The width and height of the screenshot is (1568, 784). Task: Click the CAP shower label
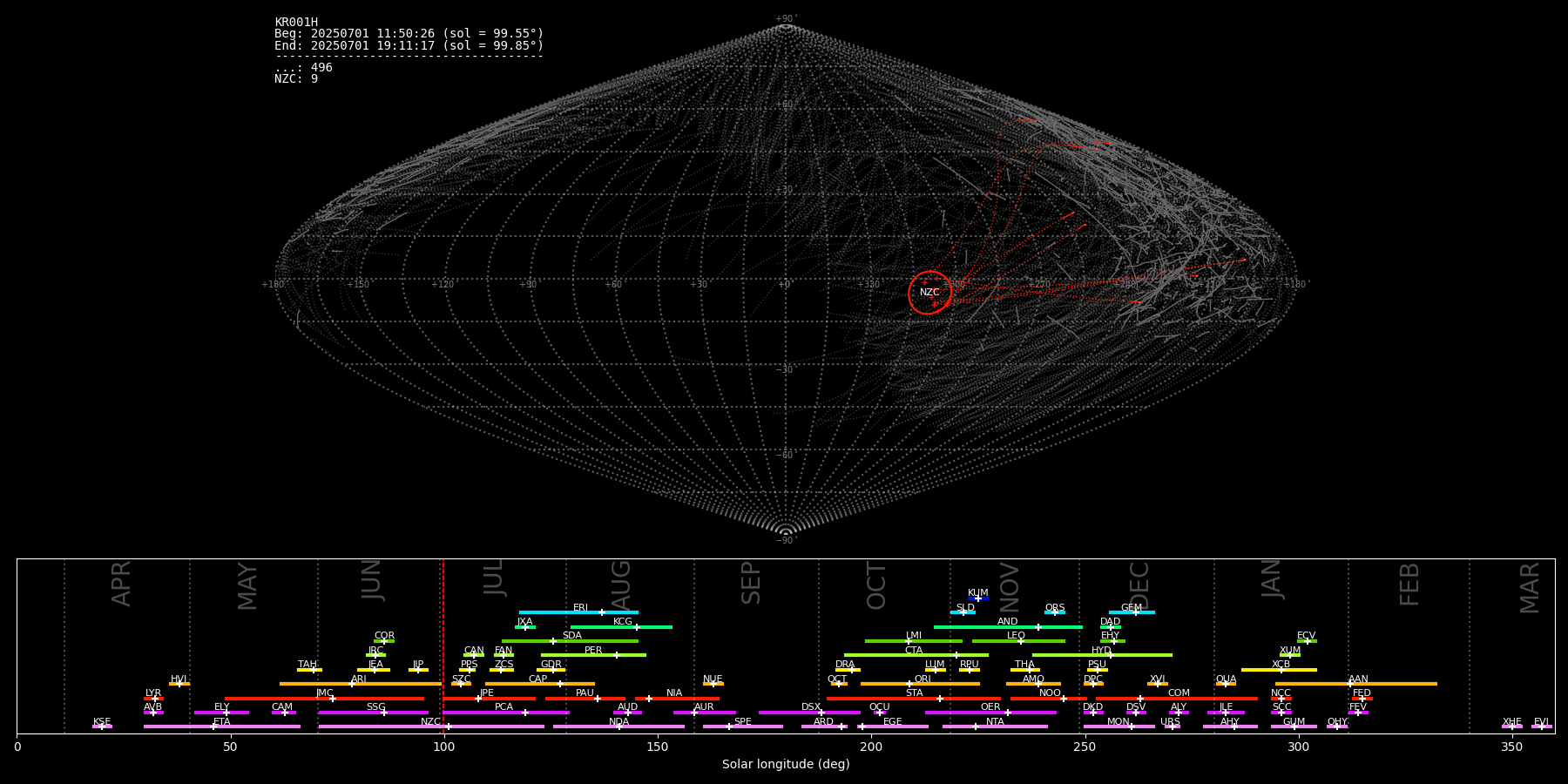coord(538,679)
